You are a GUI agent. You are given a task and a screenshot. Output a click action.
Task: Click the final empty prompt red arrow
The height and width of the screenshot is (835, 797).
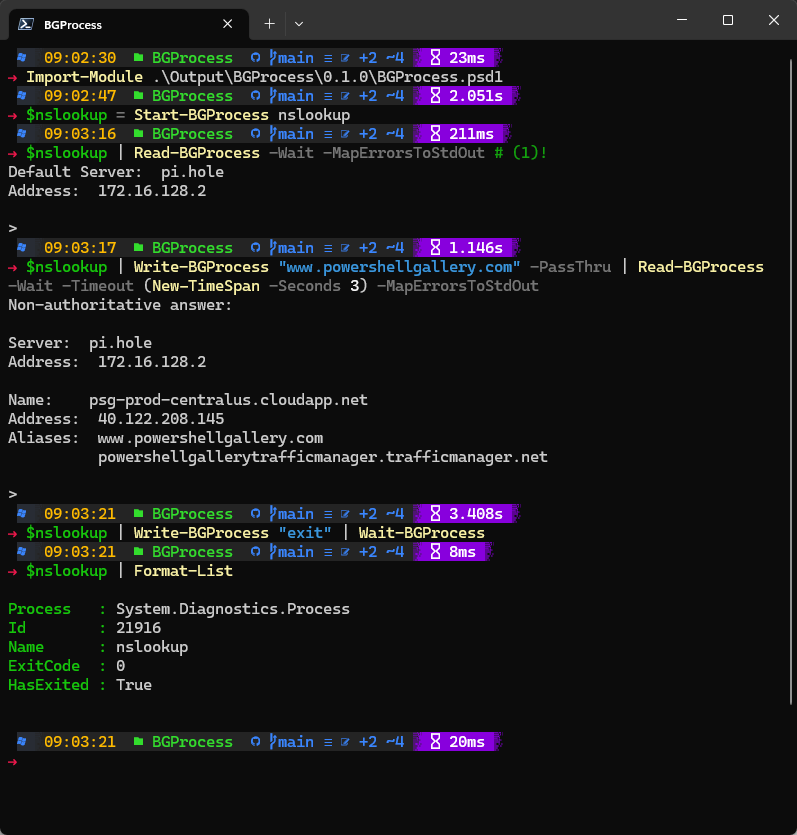pyautogui.click(x=13, y=762)
